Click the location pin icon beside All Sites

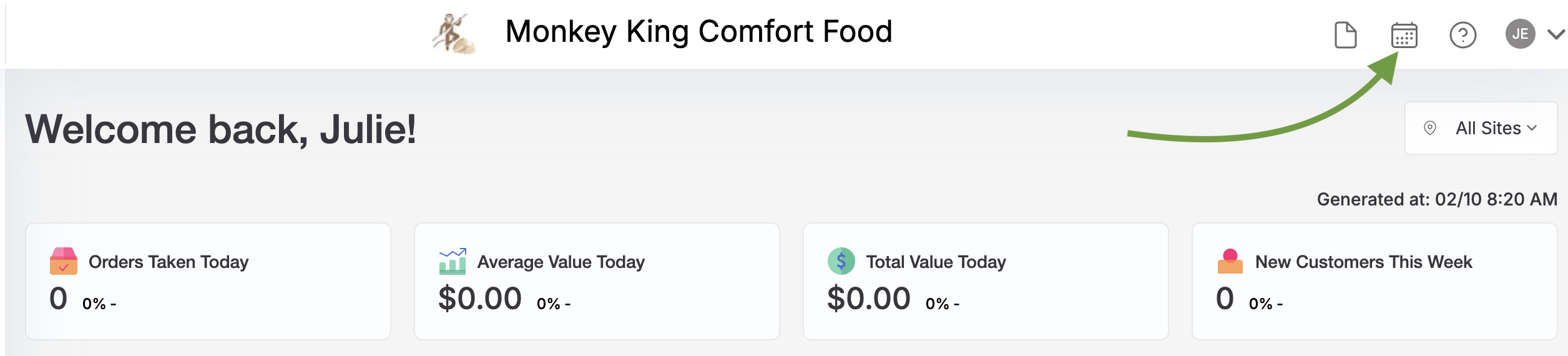(1429, 128)
